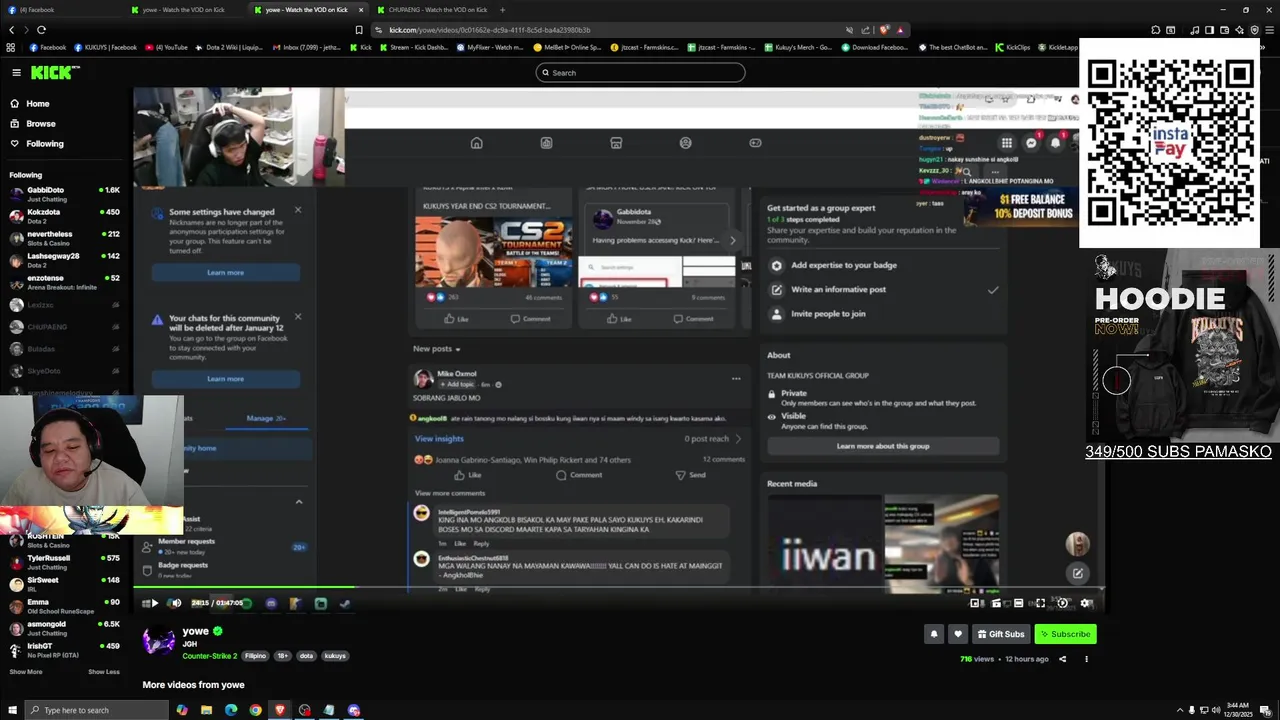The width and height of the screenshot is (1280, 720).
Task: Open TylerRussell recommended channel
Action: pyautogui.click(x=65, y=561)
